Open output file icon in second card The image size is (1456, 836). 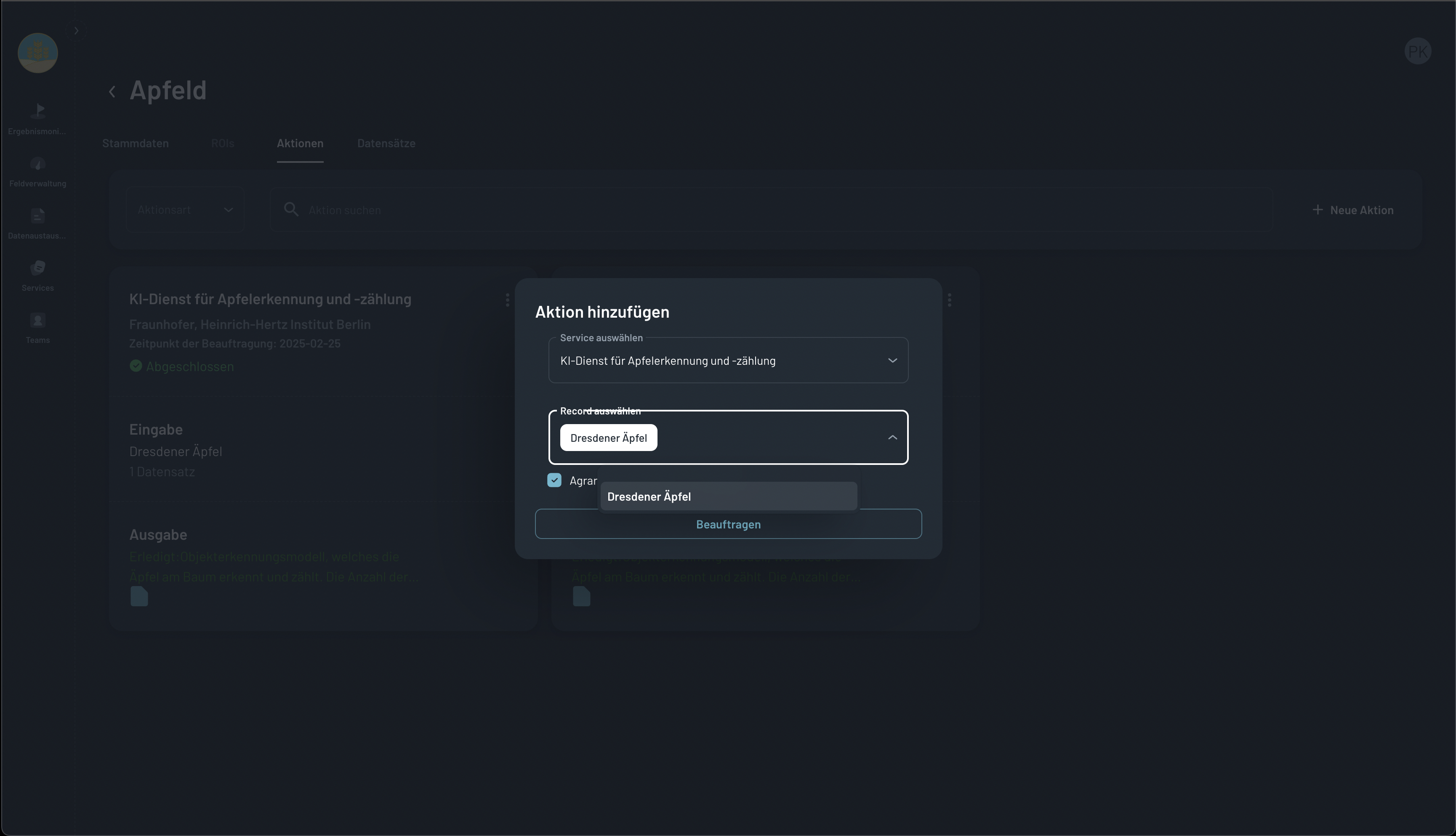(x=581, y=597)
